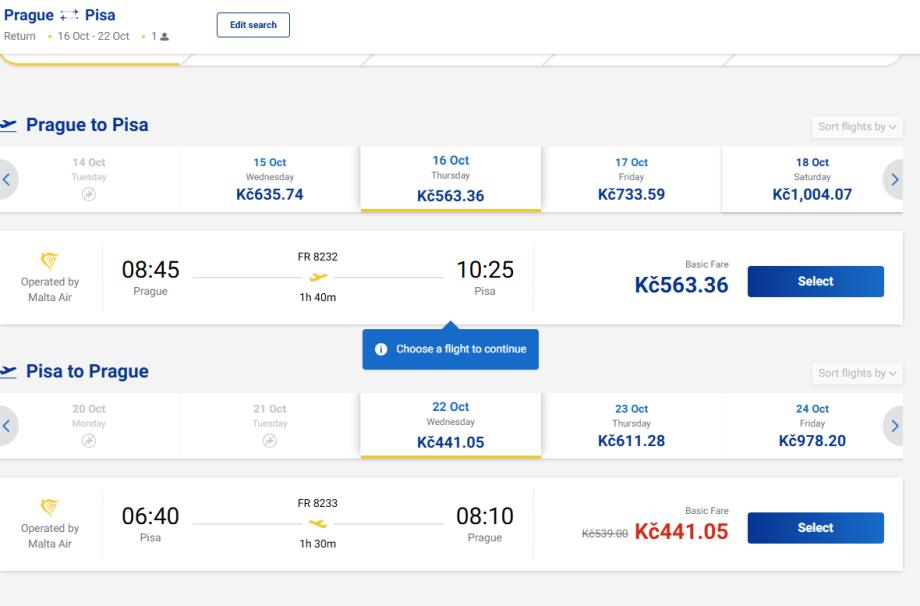Click the 16 Oct Thursday selected date tab

point(450,179)
